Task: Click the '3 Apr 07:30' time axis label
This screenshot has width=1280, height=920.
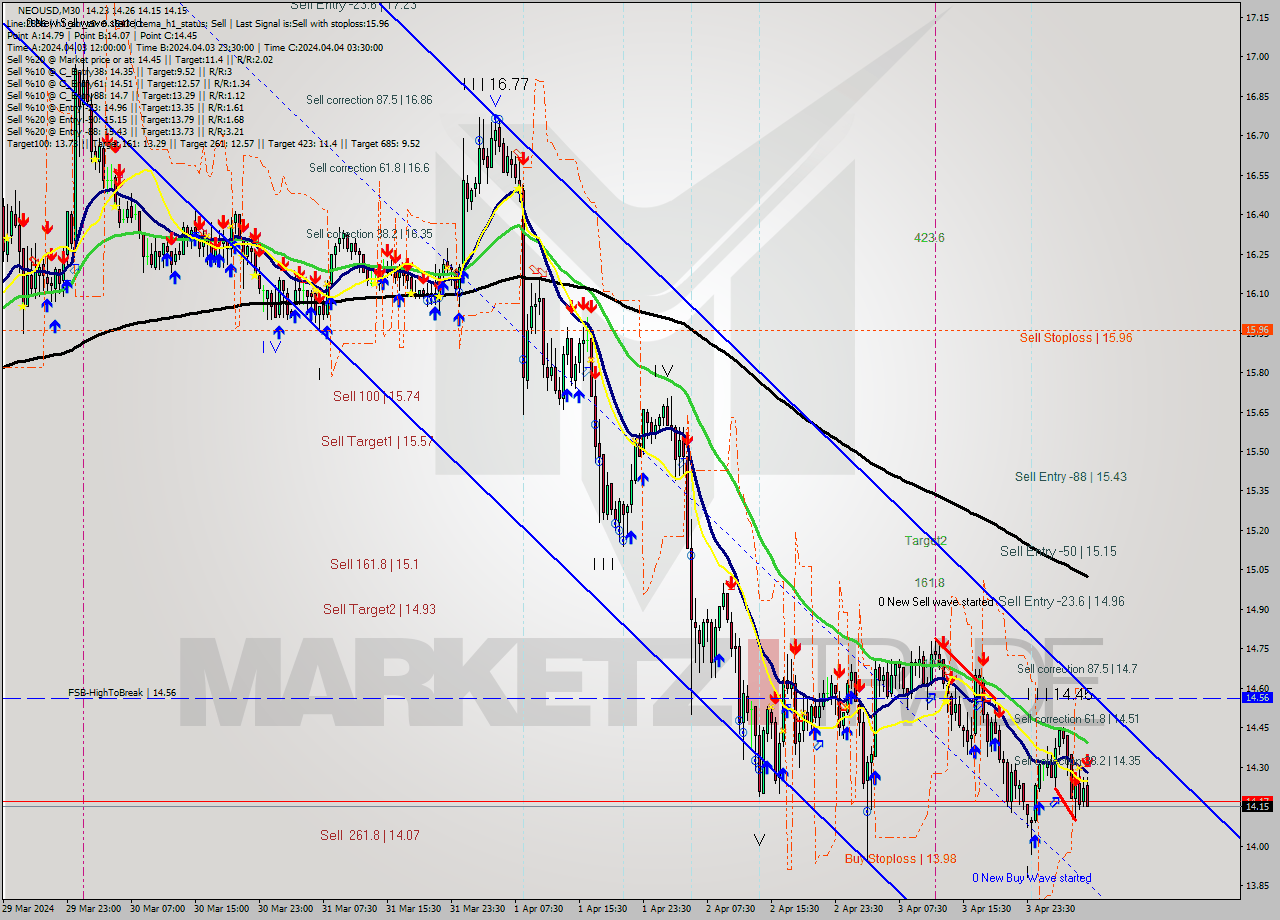Action: [x=924, y=909]
